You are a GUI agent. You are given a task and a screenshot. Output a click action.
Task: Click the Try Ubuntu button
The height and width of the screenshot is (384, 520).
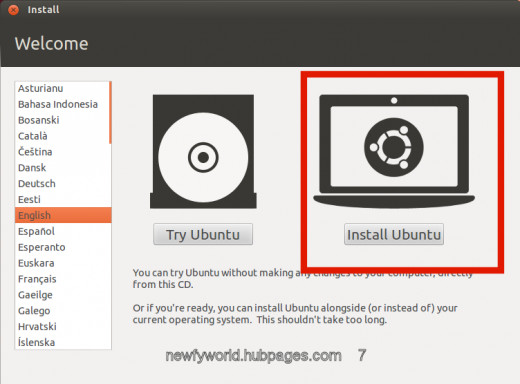click(203, 234)
